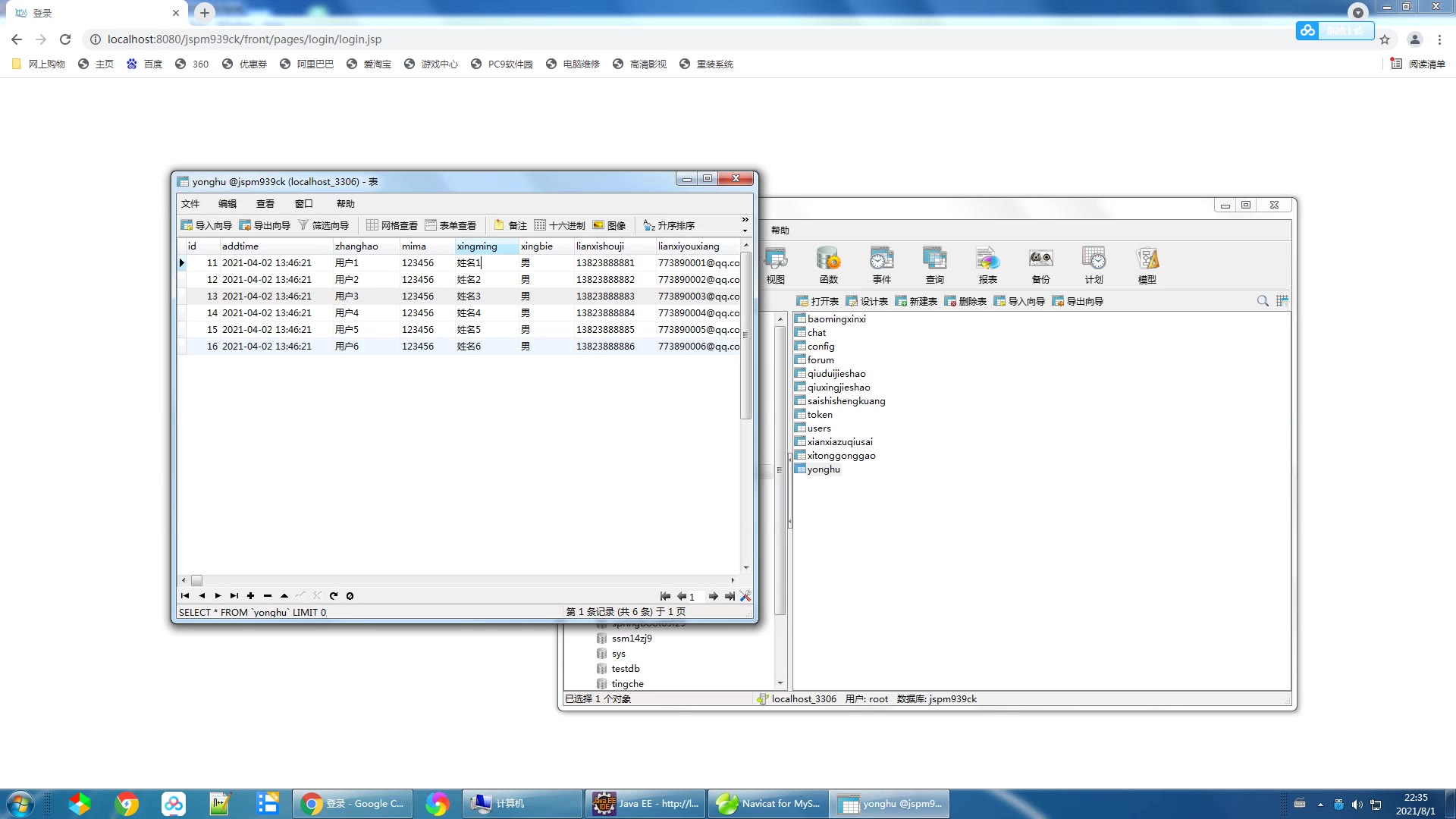The height and width of the screenshot is (819, 1456).
Task: Click the 模型 model icon
Action: coord(1147,265)
